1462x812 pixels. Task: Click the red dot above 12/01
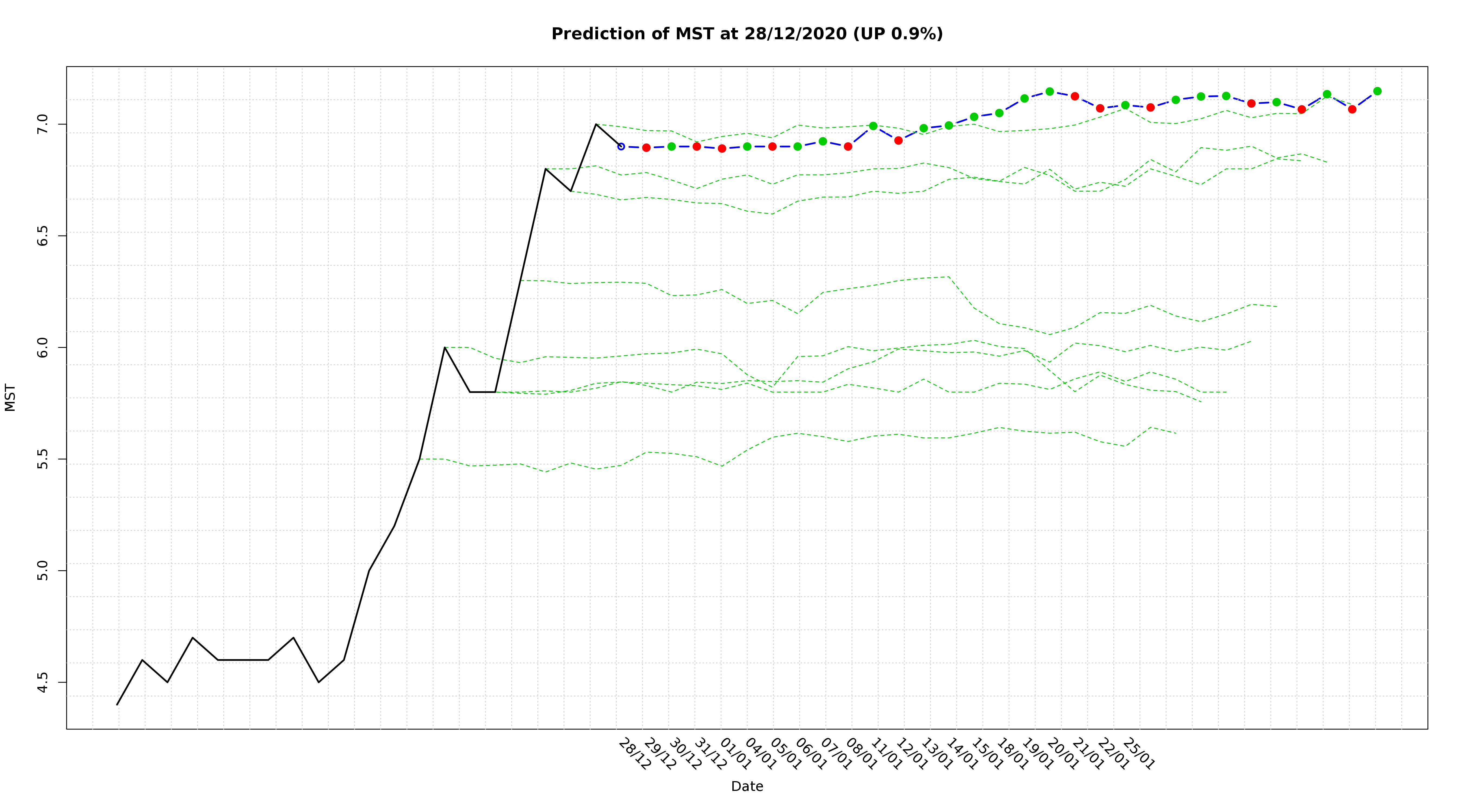pos(898,140)
